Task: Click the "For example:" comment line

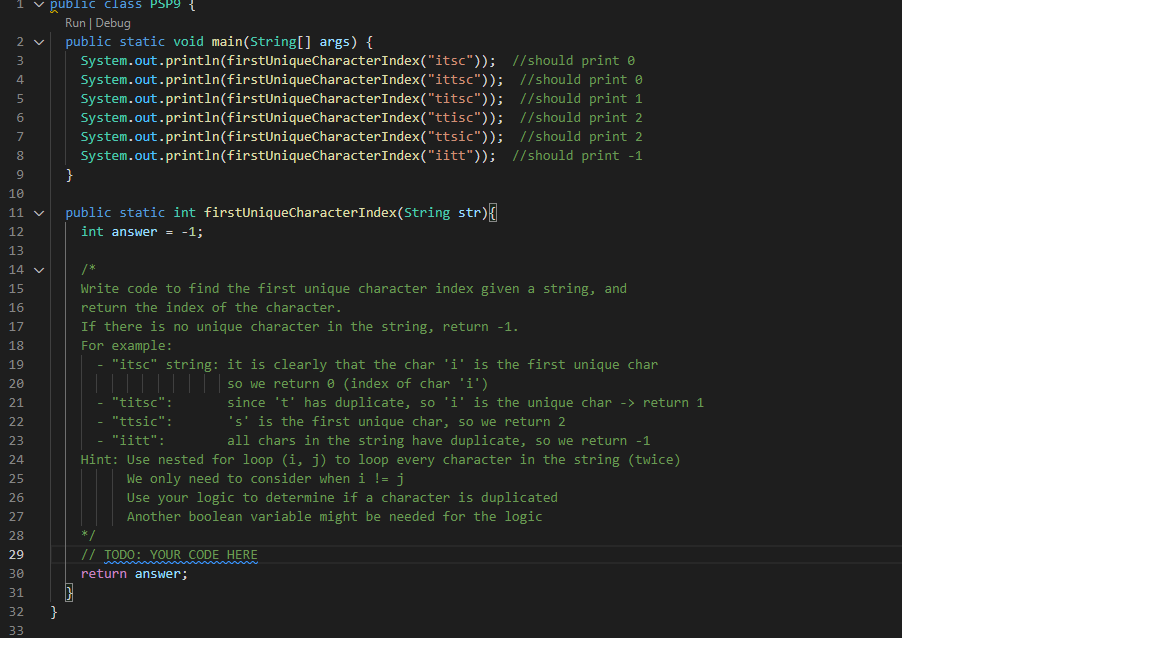Action: [x=126, y=346]
